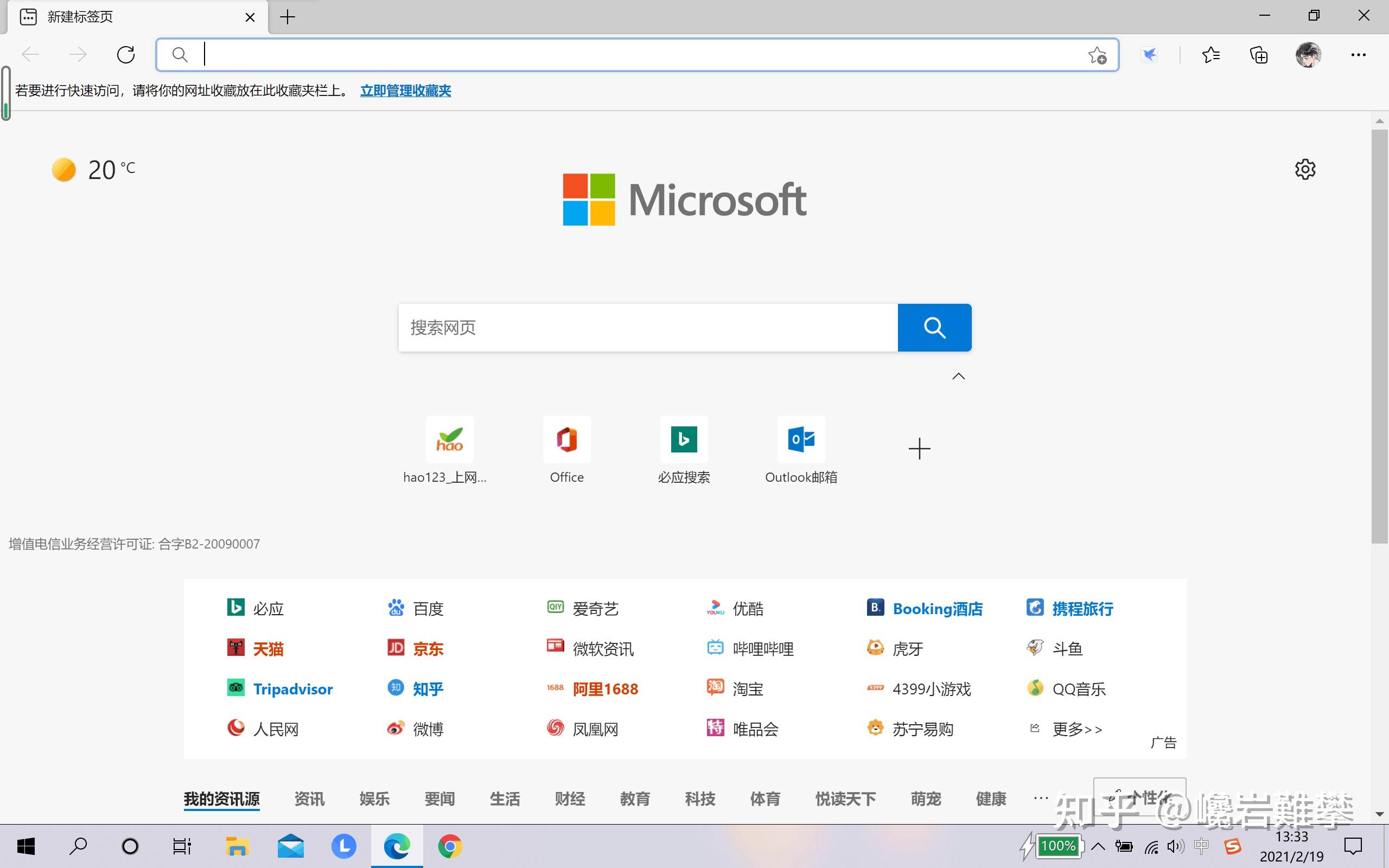Open Google Chrome from taskbar

(x=449, y=846)
